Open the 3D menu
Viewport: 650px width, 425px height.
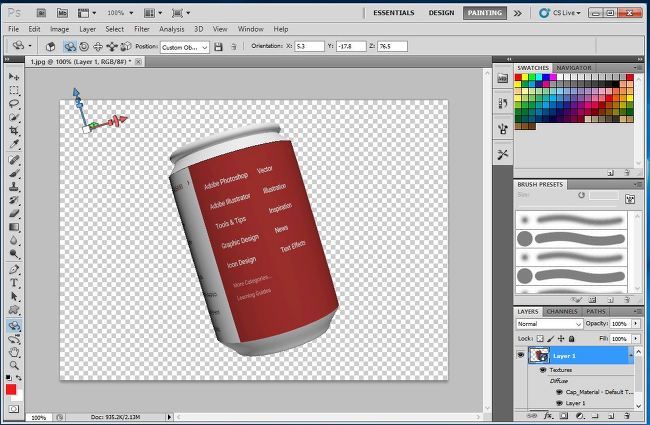(x=199, y=29)
